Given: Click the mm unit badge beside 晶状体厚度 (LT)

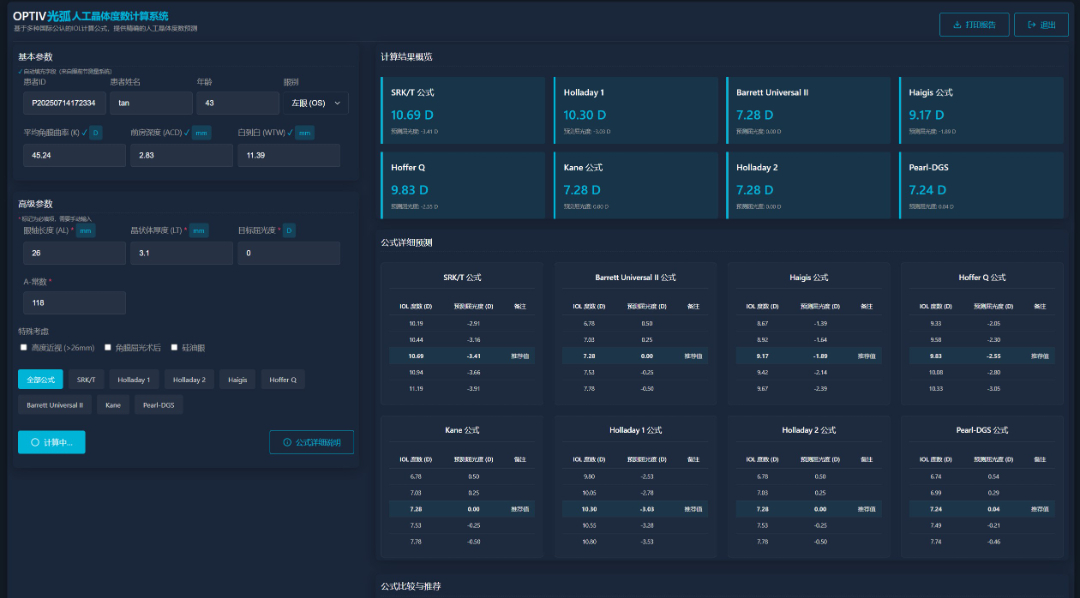Looking at the screenshot, I should (199, 231).
